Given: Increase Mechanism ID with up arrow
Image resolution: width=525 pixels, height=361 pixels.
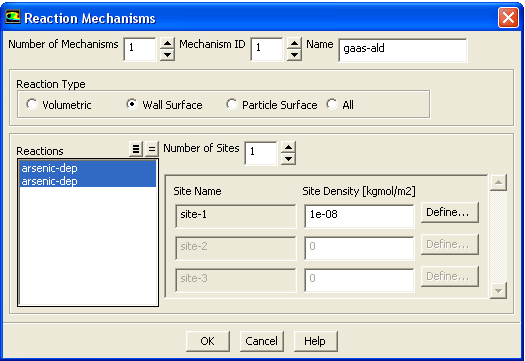Looking at the screenshot, I should pos(294,44).
